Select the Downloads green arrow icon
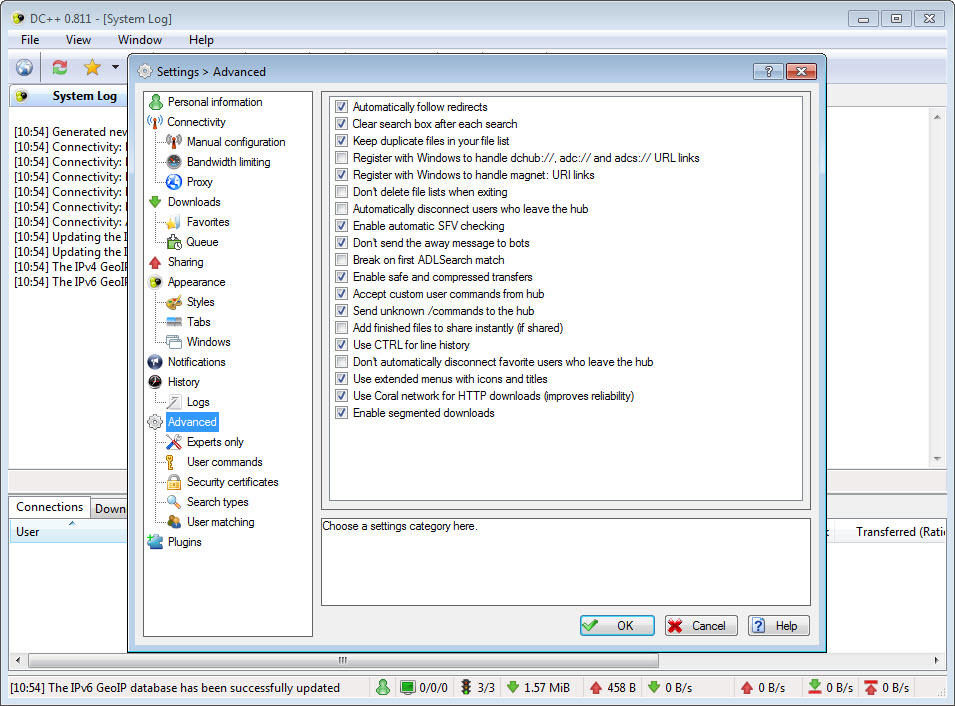Screen dimensions: 955x706 (x=155, y=202)
